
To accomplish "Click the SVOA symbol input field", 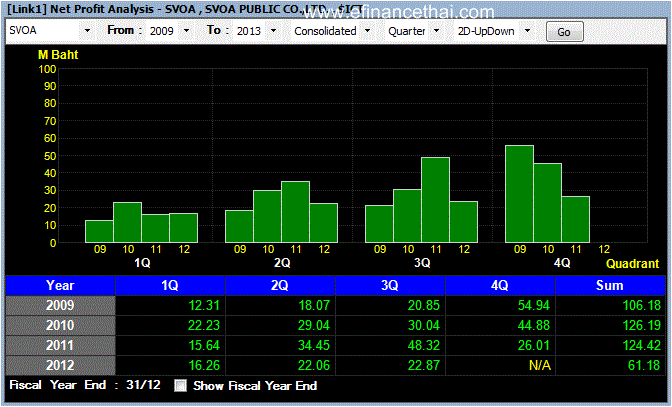I will pyautogui.click(x=44, y=31).
